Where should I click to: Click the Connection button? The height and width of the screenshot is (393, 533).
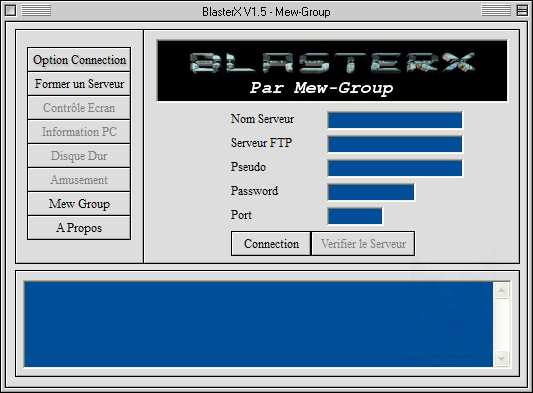pyautogui.click(x=271, y=244)
